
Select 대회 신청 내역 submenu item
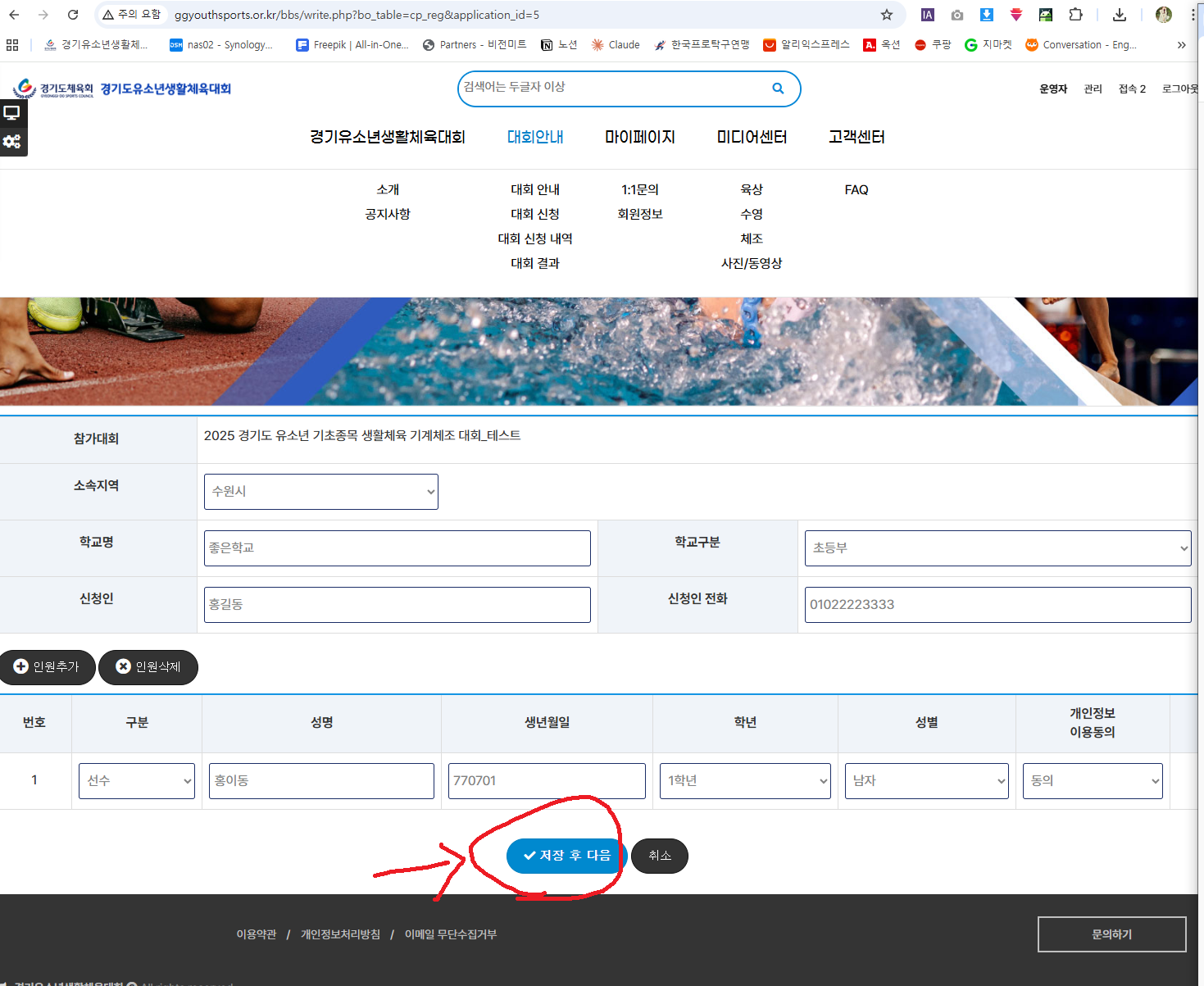pyautogui.click(x=535, y=239)
